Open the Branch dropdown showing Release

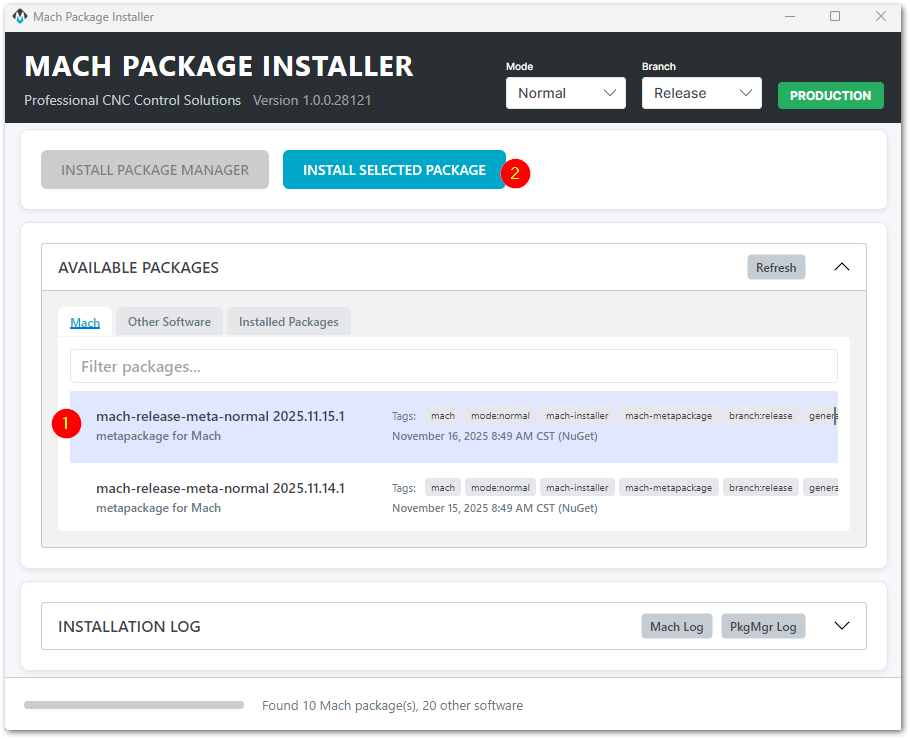coord(702,93)
